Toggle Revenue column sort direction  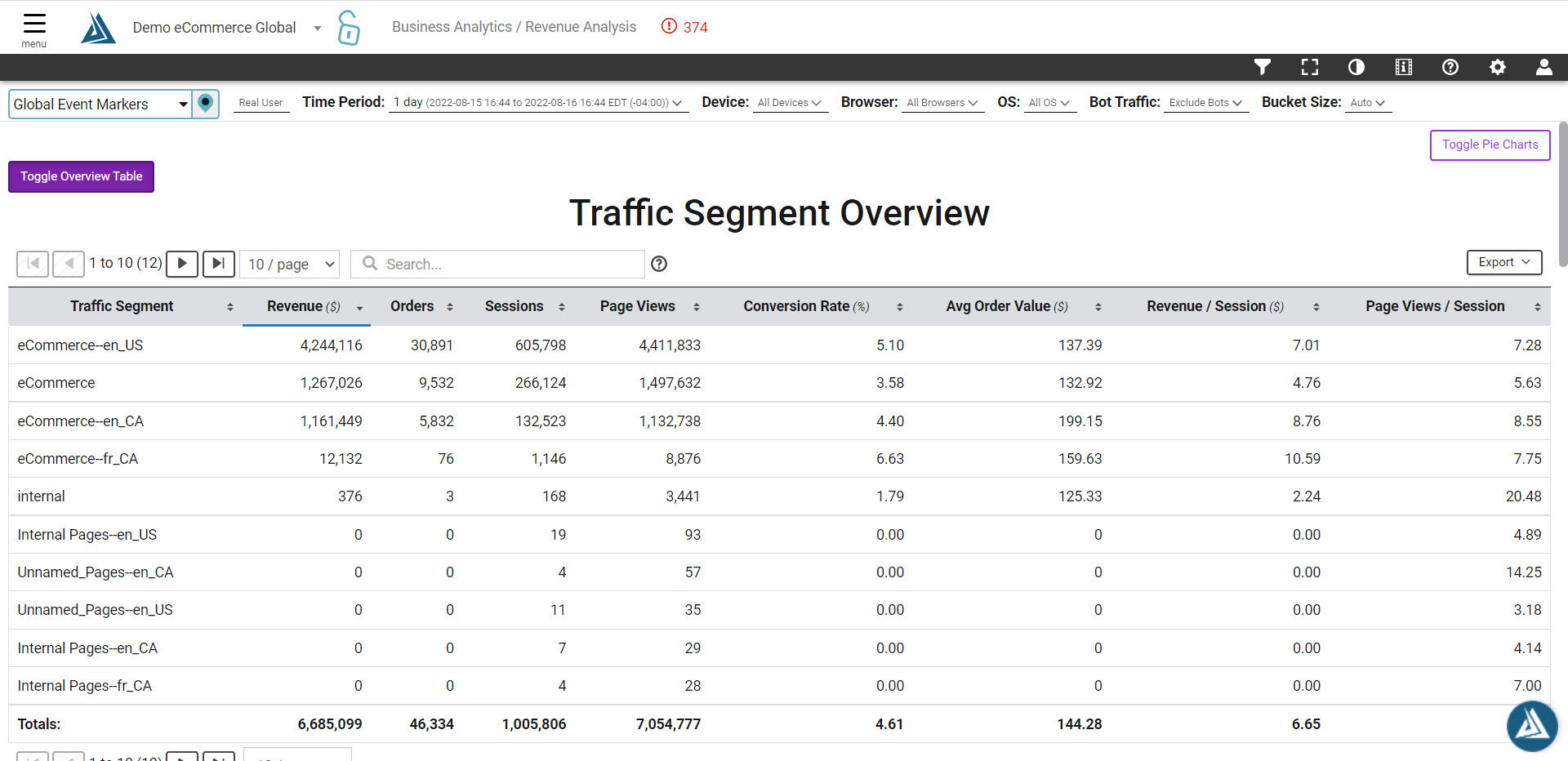tap(359, 308)
